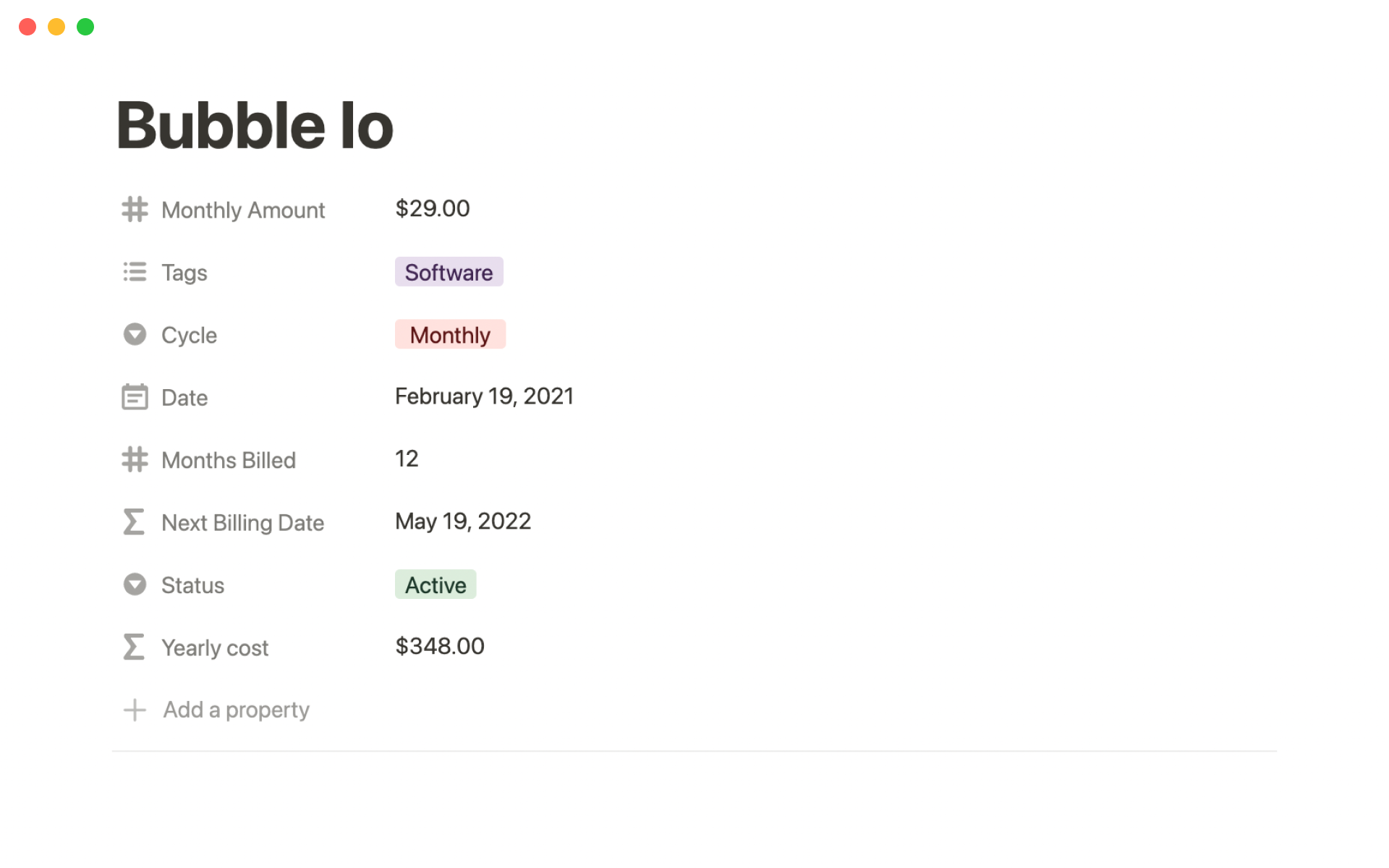
Task: Click the Yearly cost property label
Action: tap(215, 647)
